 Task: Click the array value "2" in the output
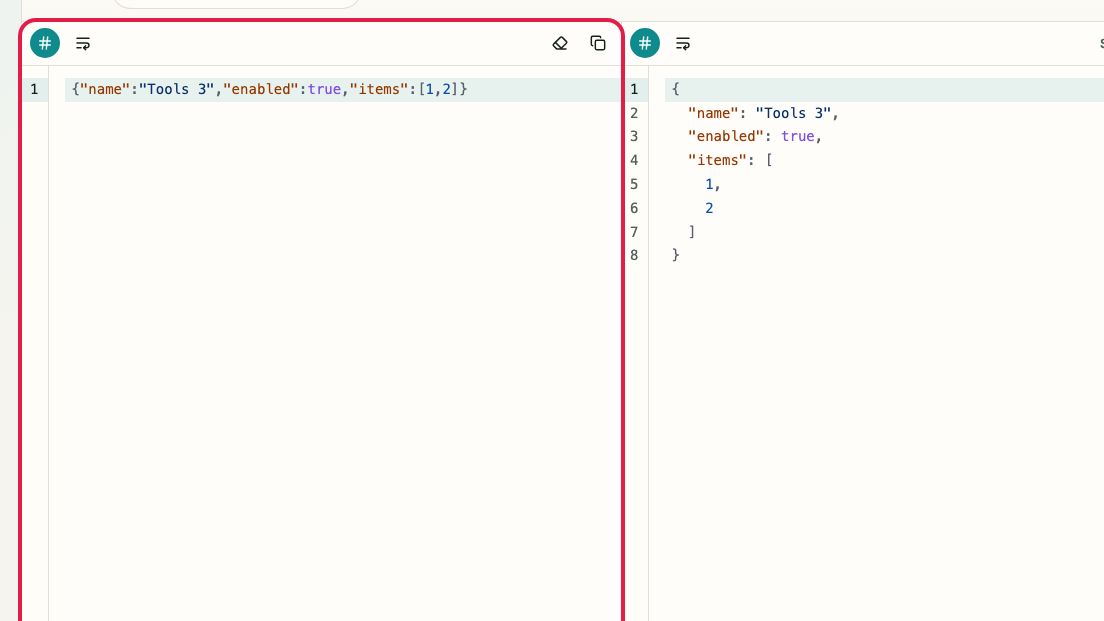[709, 208]
